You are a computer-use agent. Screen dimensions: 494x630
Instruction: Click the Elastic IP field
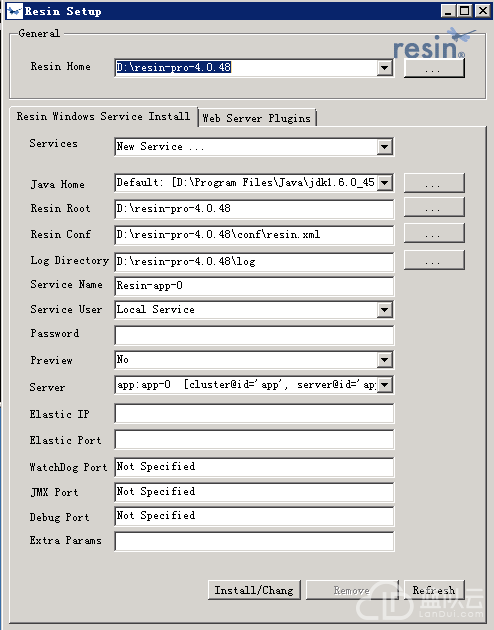click(x=254, y=413)
